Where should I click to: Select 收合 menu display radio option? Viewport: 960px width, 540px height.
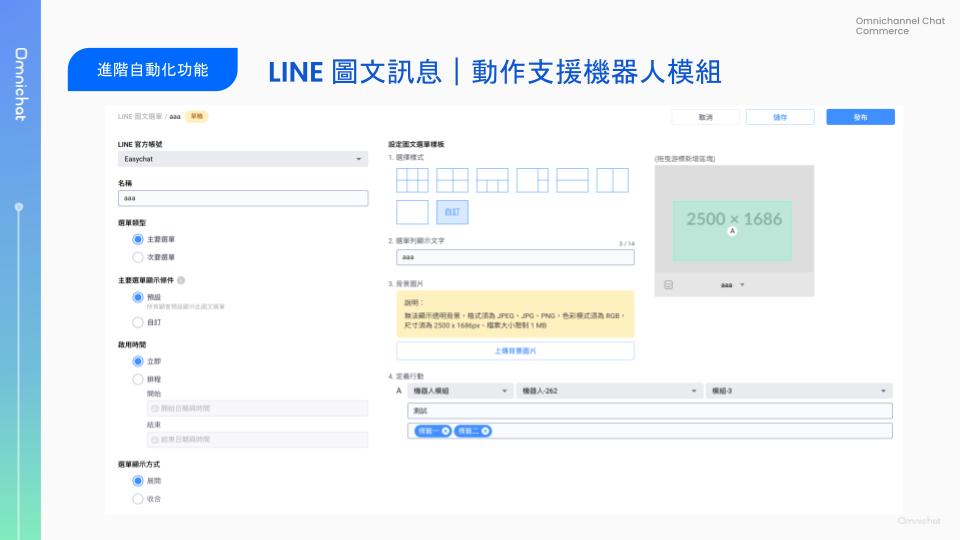(138, 498)
